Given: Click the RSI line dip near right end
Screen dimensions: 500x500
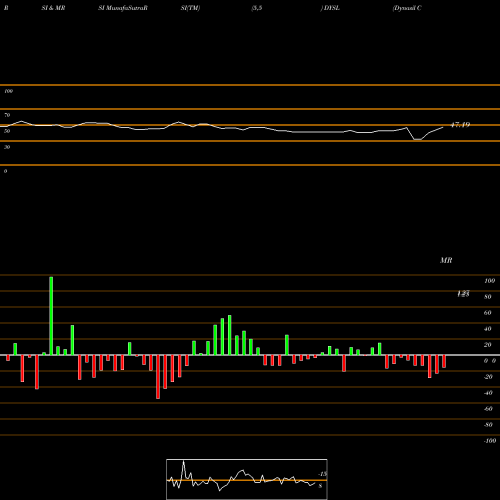Looking at the screenshot, I should 417,139.
